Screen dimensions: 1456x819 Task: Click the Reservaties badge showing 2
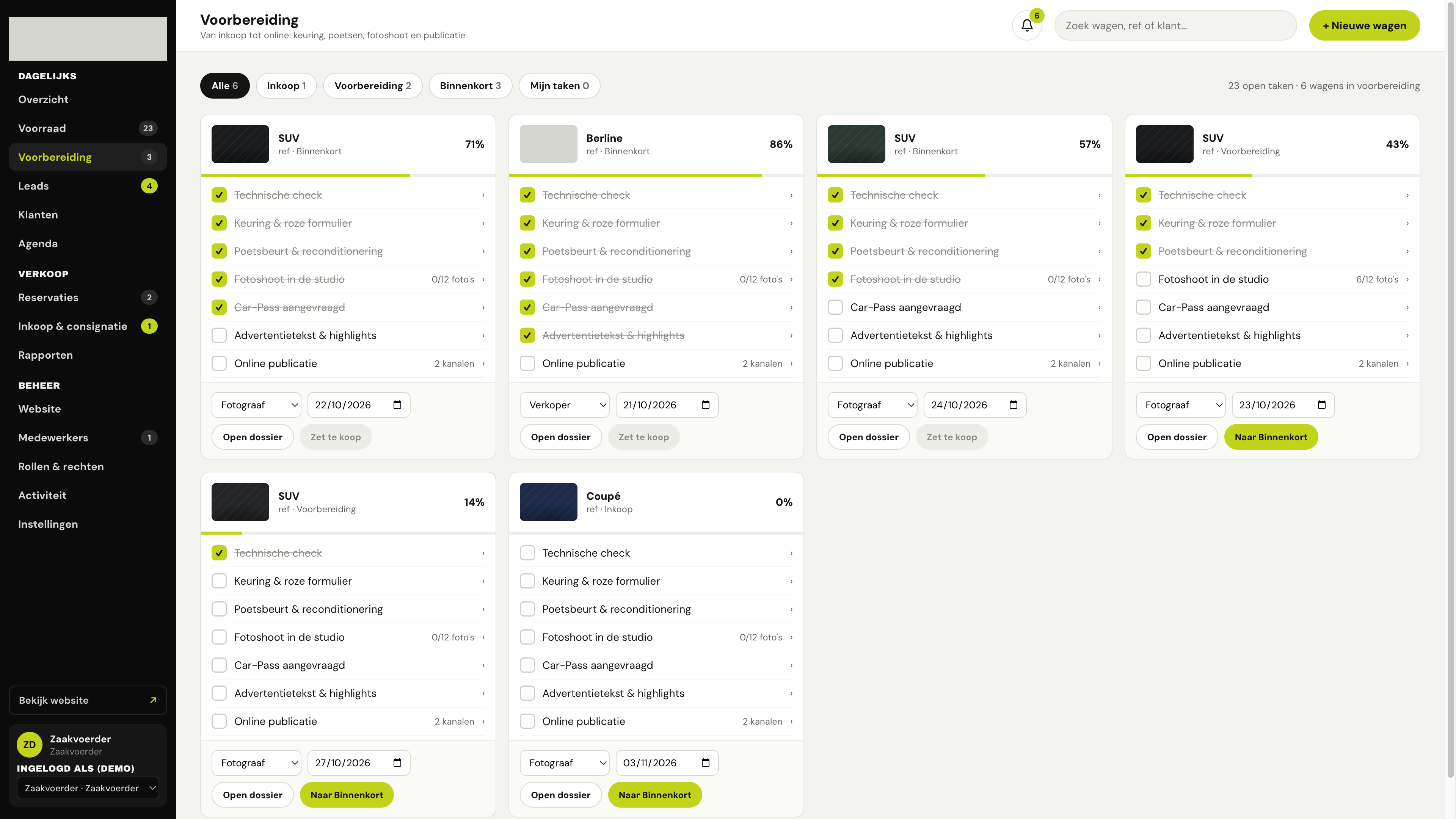(x=149, y=297)
